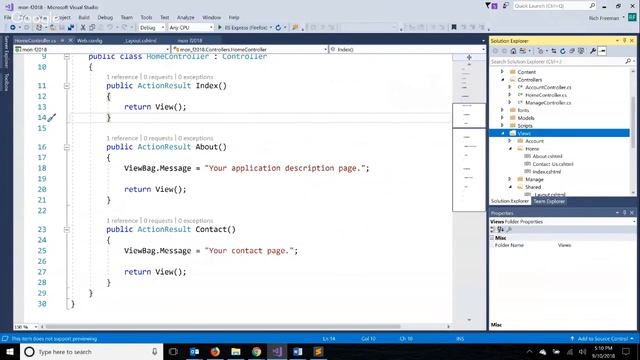Click the taskbar Type here to search box
Viewport: 640px width, 360px height.
point(91,351)
